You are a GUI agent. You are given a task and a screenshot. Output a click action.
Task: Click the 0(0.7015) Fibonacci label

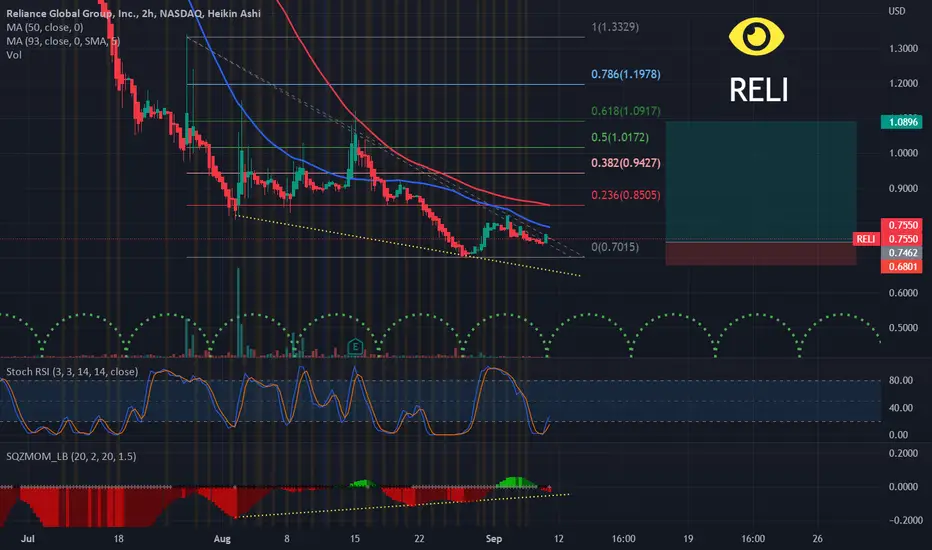[615, 247]
